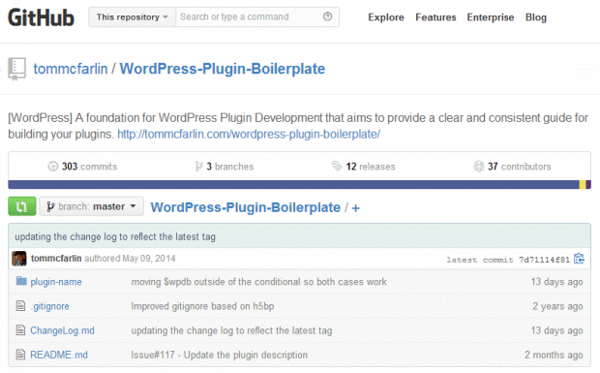The width and height of the screenshot is (600, 373).
Task: Open the Blog menu item
Action: [x=536, y=18]
